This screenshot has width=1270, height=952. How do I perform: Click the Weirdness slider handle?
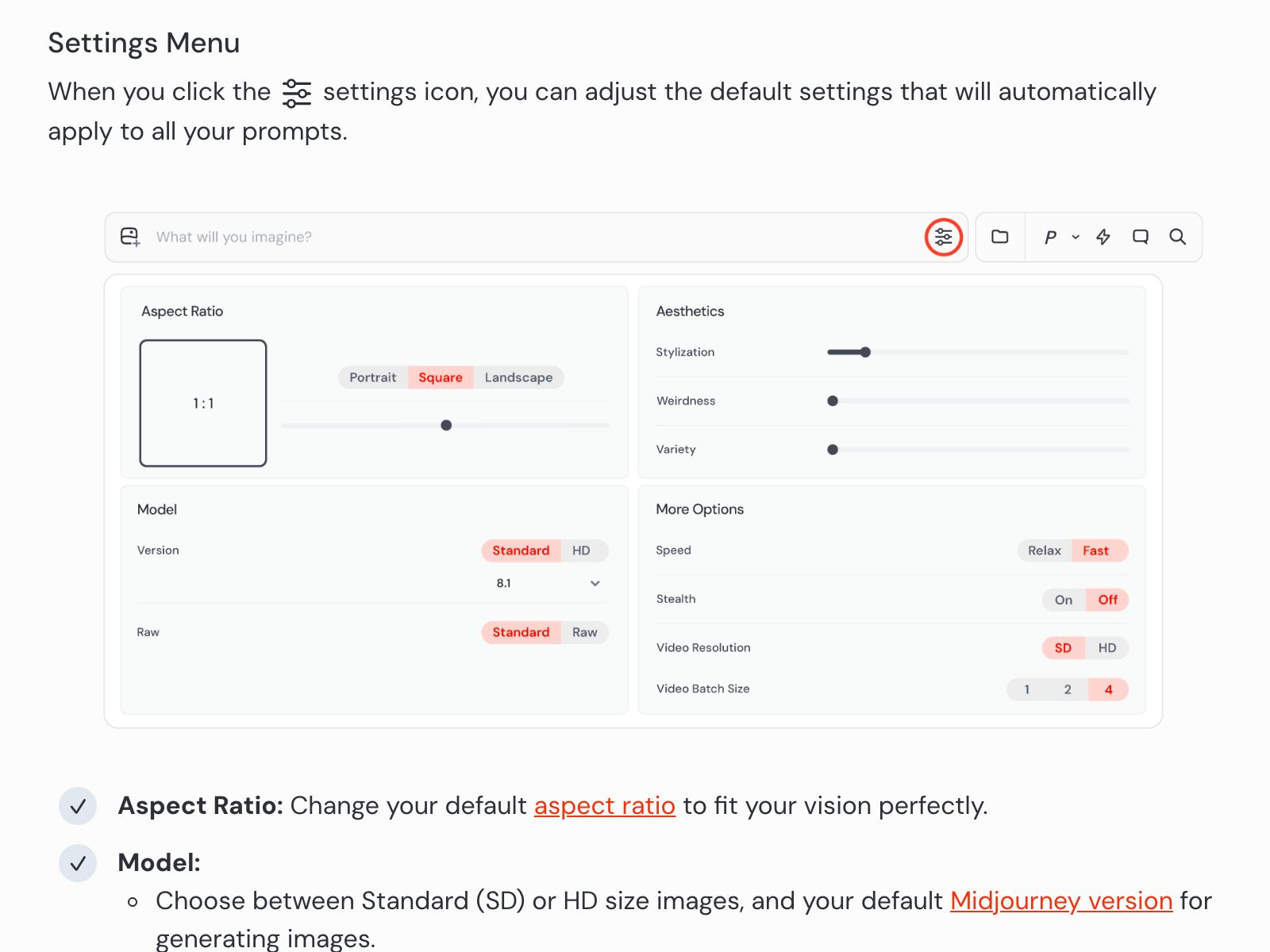833,401
